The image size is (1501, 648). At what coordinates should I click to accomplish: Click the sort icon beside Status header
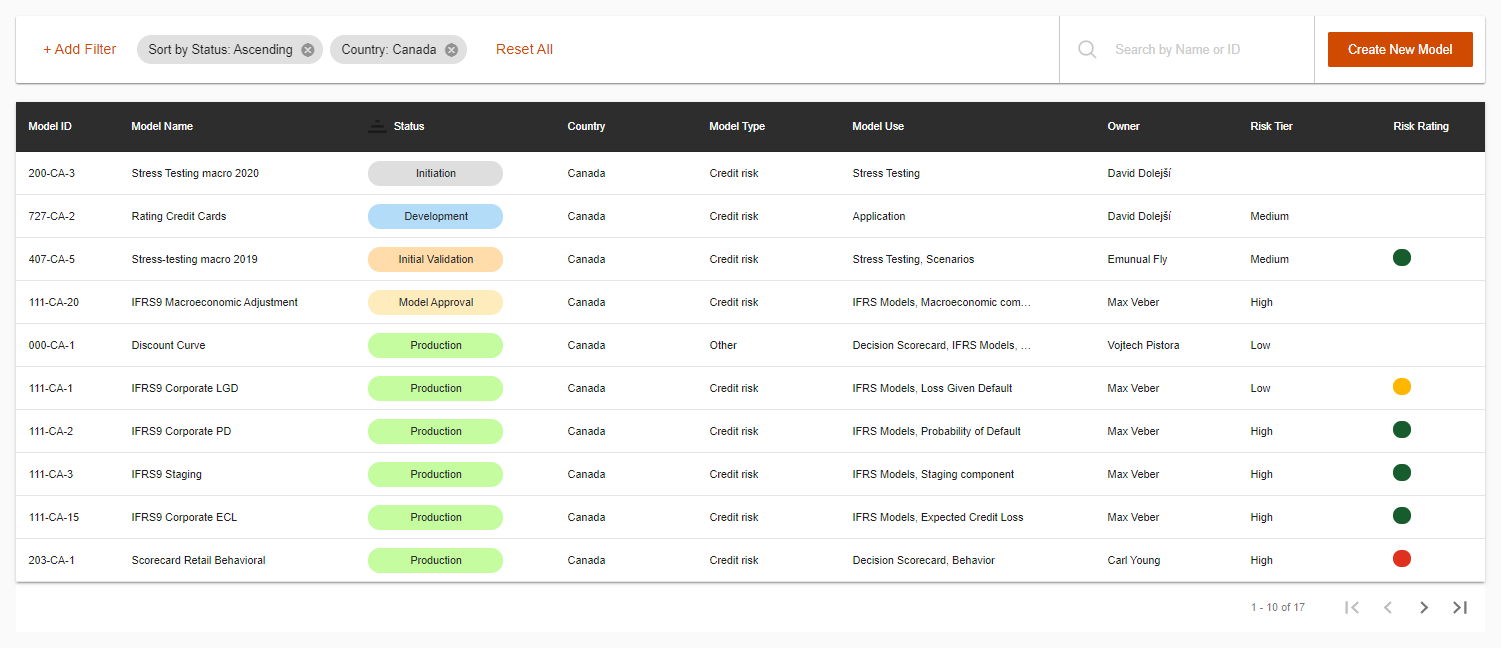click(376, 126)
